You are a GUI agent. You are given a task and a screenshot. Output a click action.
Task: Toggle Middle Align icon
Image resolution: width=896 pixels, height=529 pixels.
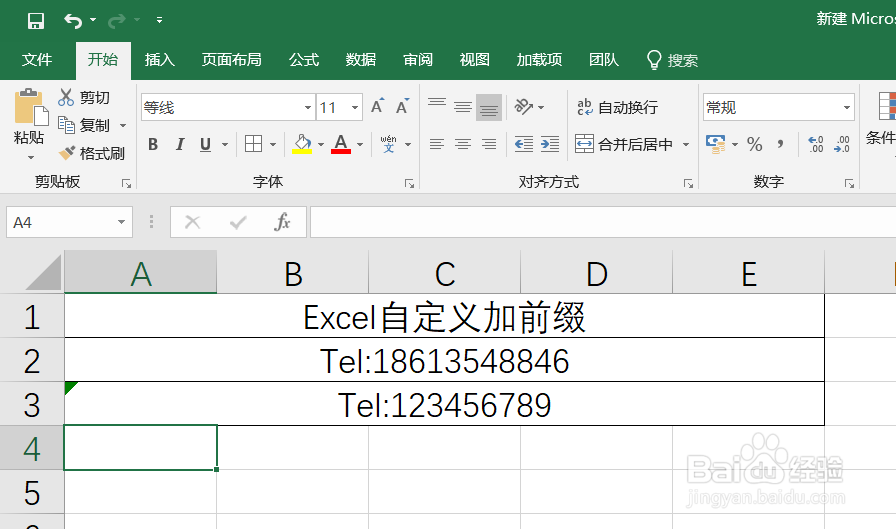[x=463, y=106]
